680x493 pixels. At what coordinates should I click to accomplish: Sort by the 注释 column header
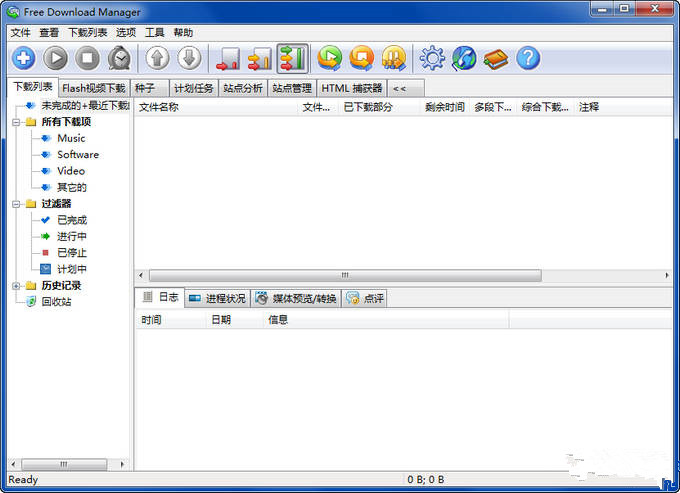[624, 107]
